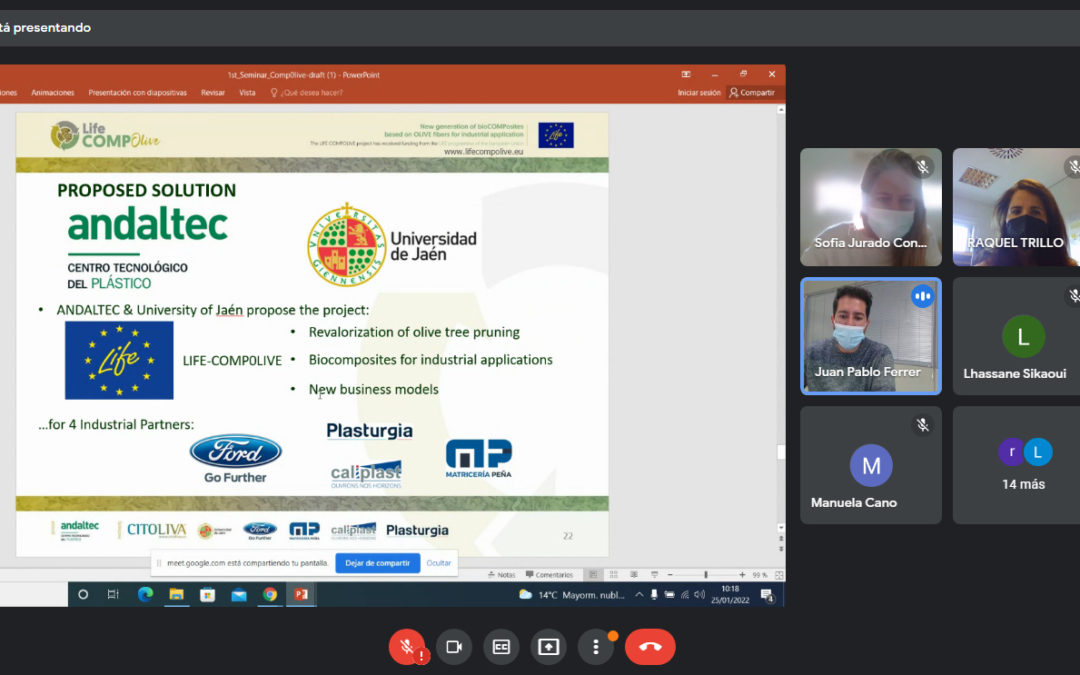1080x675 pixels.
Task: Click the network icon in tray
Action: (685, 594)
